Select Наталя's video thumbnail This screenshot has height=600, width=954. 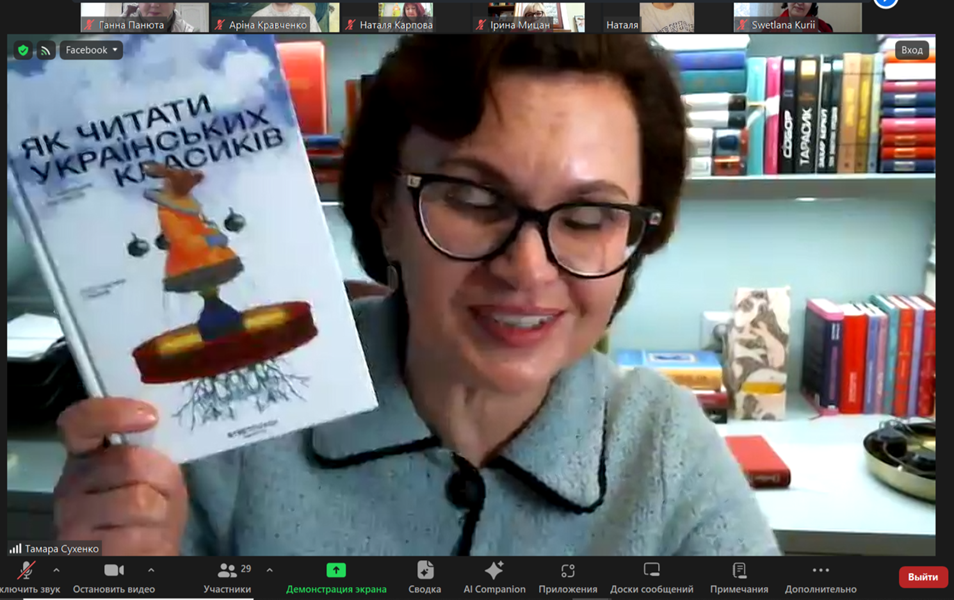click(666, 16)
